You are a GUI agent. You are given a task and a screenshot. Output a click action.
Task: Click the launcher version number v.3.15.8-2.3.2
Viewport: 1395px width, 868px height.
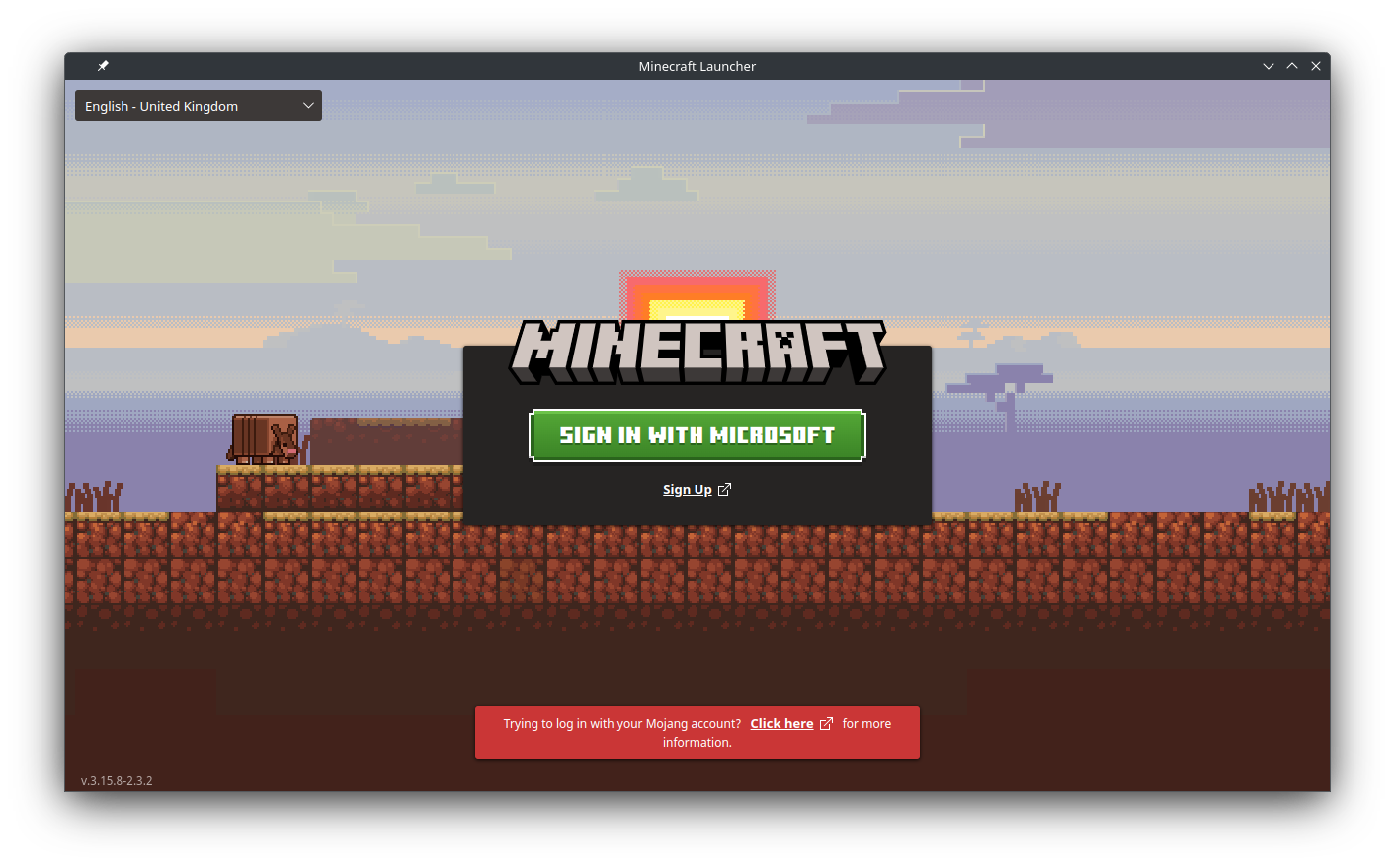(117, 780)
